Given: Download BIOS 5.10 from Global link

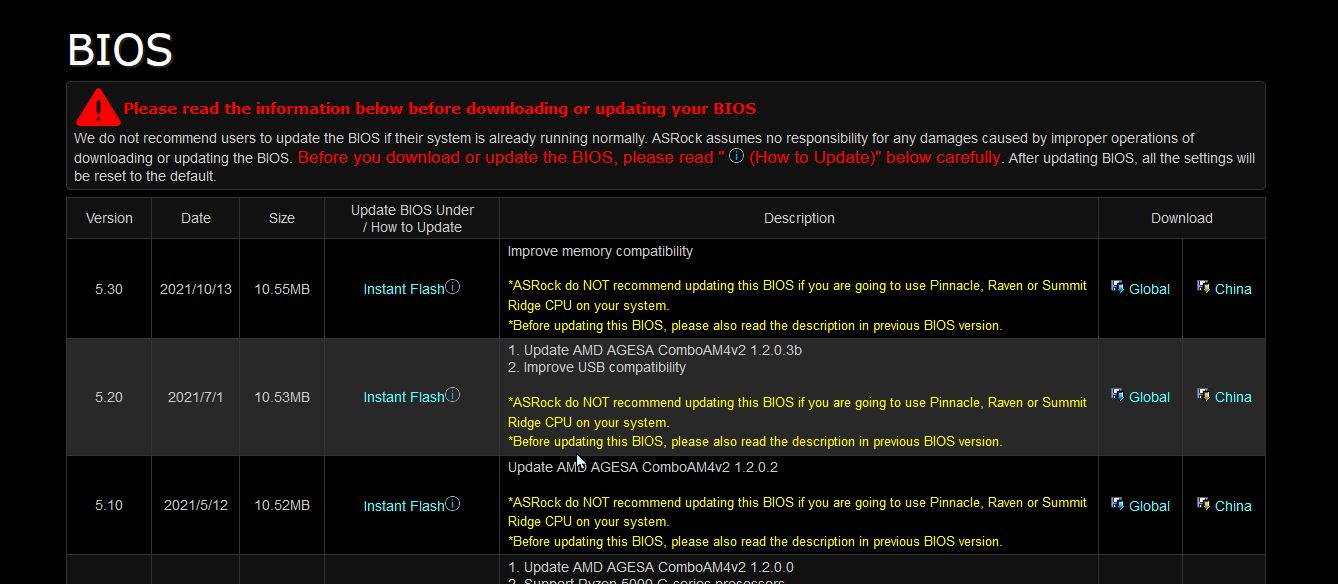Looking at the screenshot, I should point(1149,506).
